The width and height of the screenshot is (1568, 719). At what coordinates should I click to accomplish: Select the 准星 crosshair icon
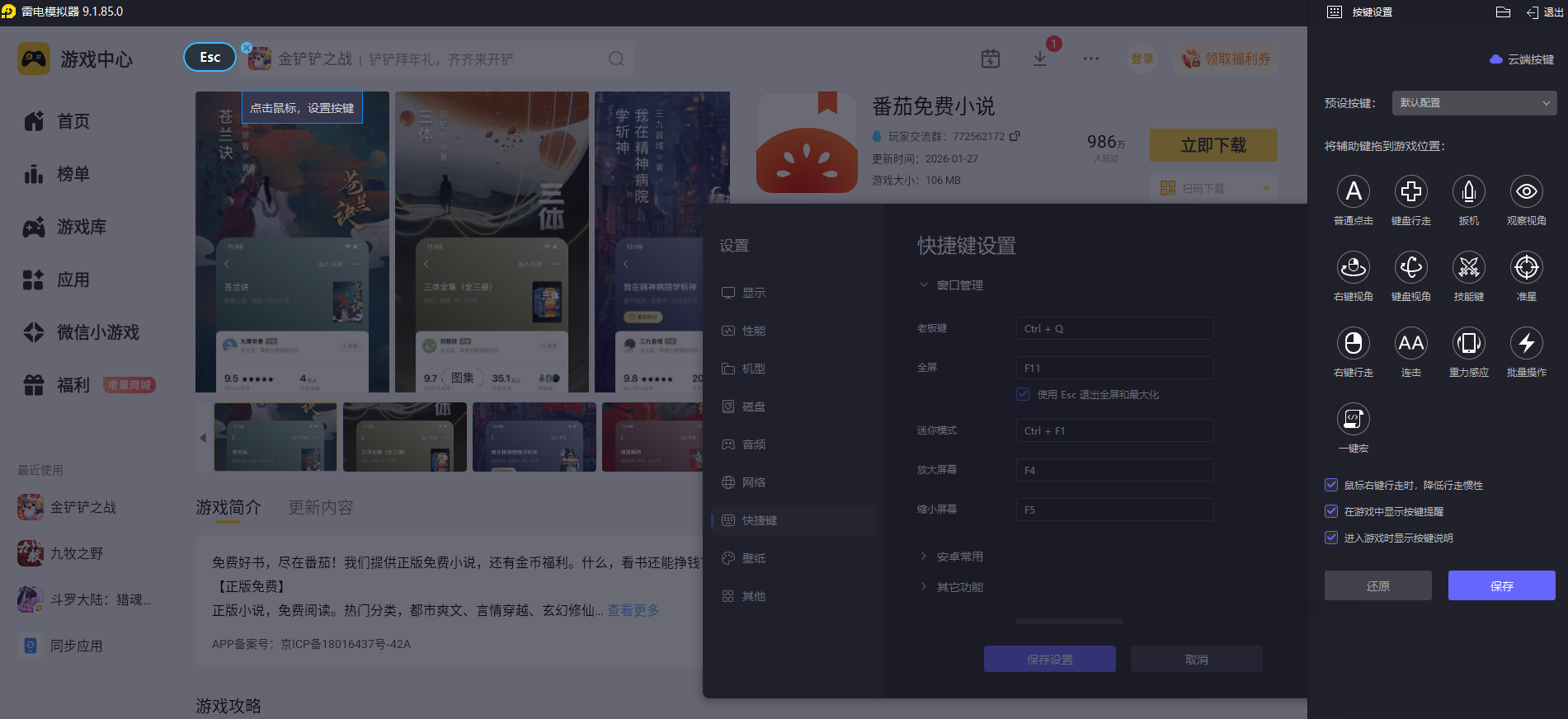click(1526, 268)
